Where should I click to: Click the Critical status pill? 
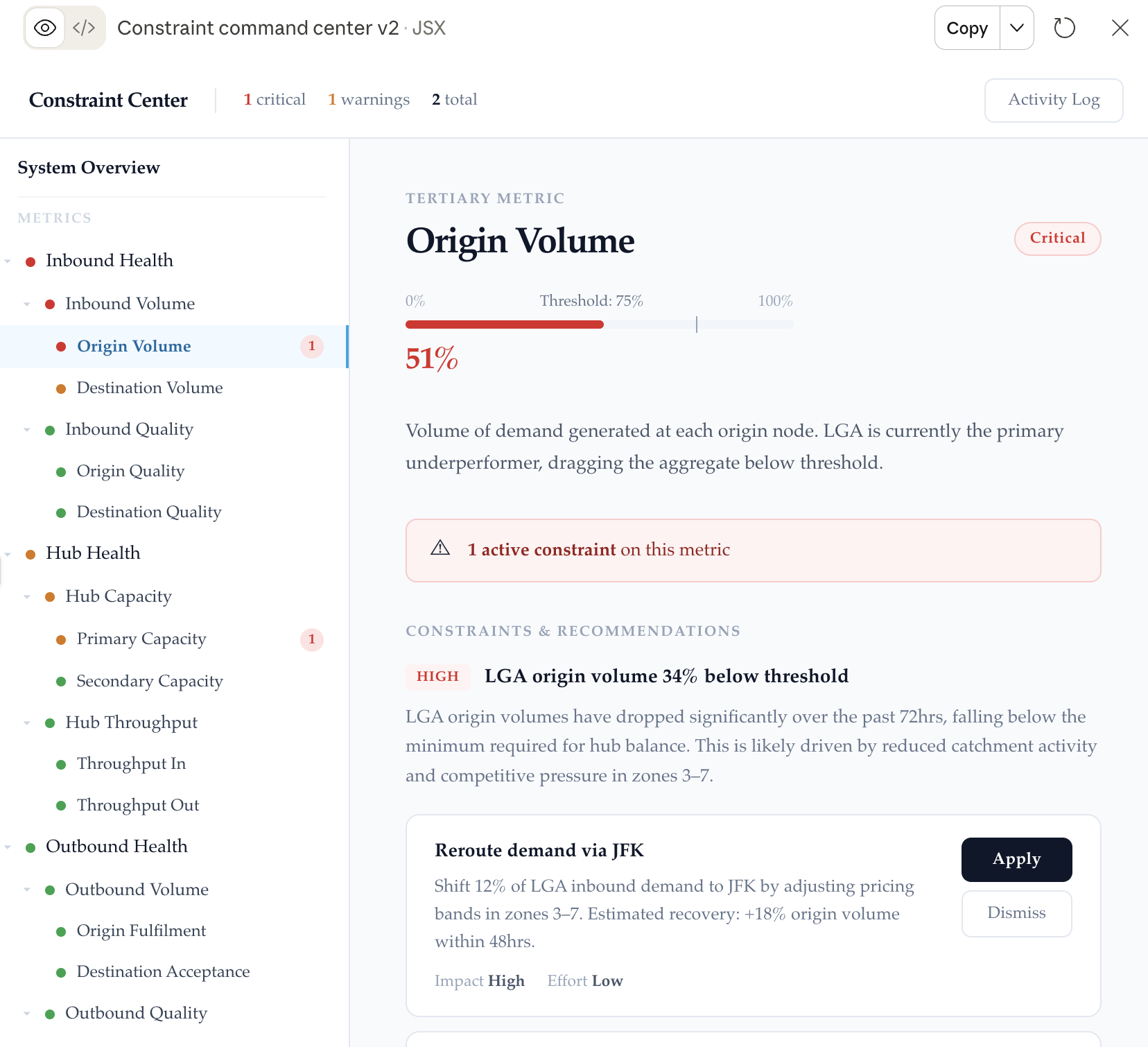point(1057,239)
